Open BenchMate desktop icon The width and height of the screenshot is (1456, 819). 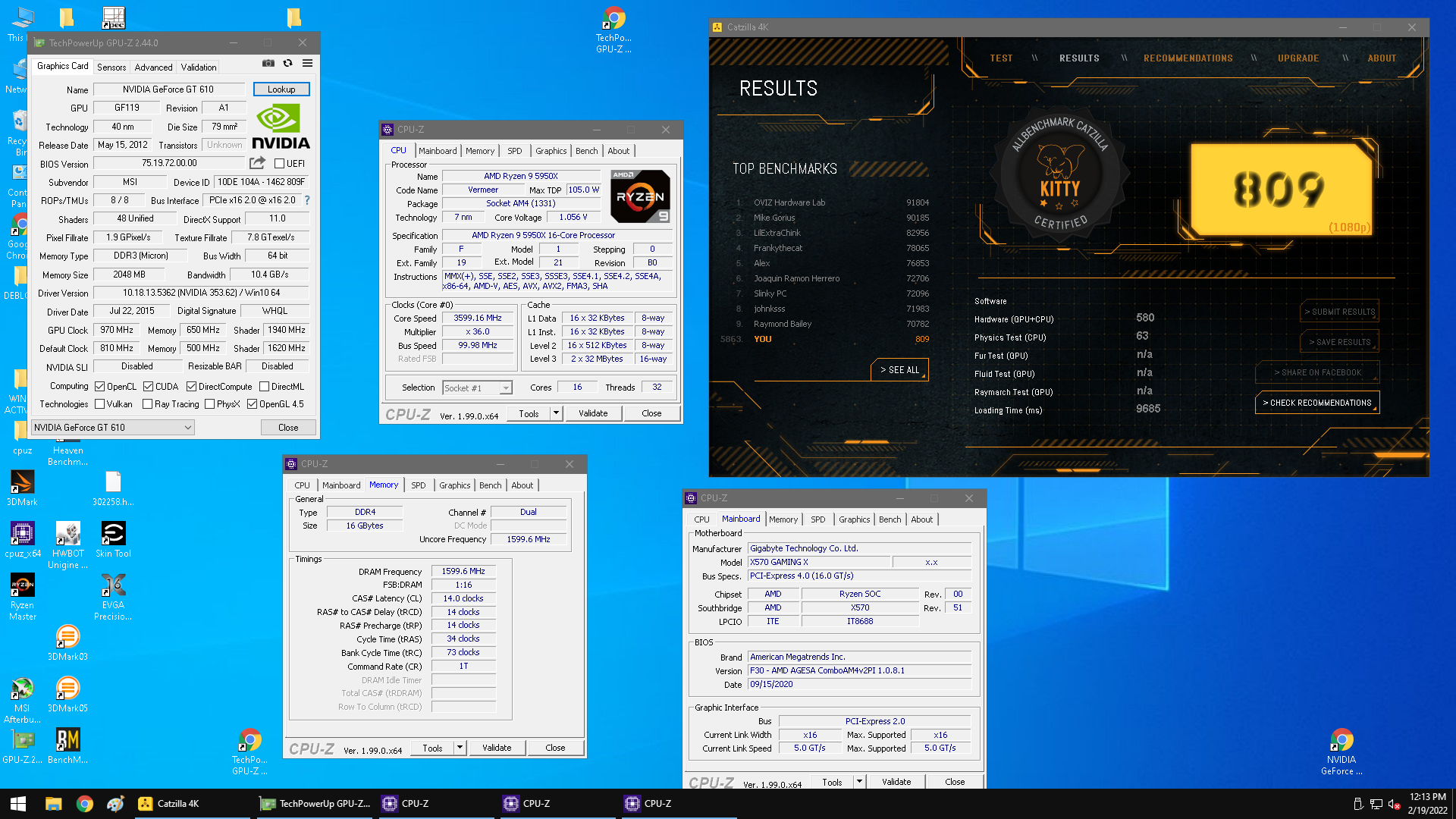67,745
